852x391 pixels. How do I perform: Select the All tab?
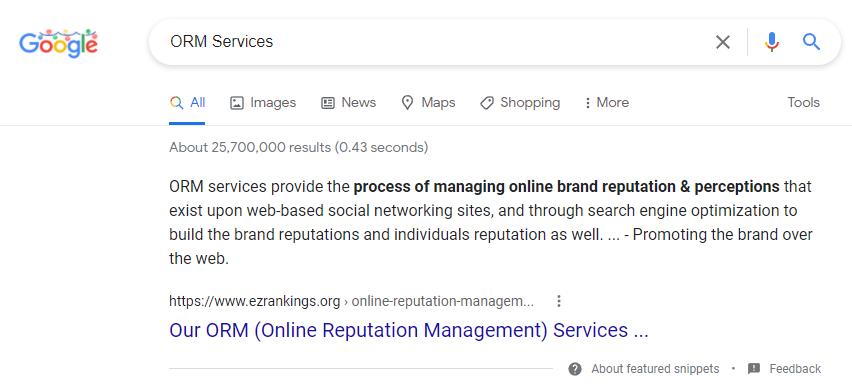(x=187, y=103)
